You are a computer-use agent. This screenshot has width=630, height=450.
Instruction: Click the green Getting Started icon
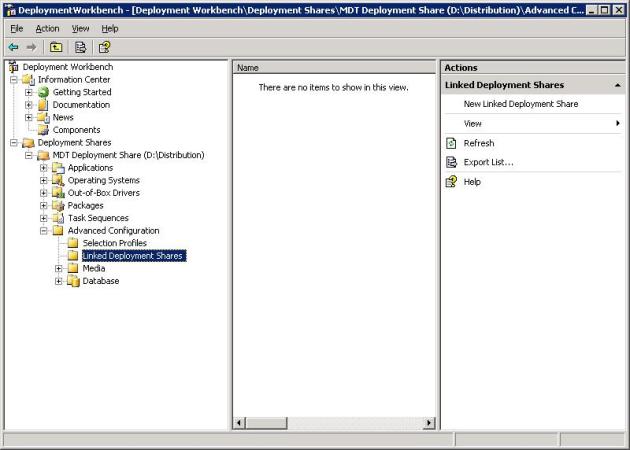[x=43, y=92]
